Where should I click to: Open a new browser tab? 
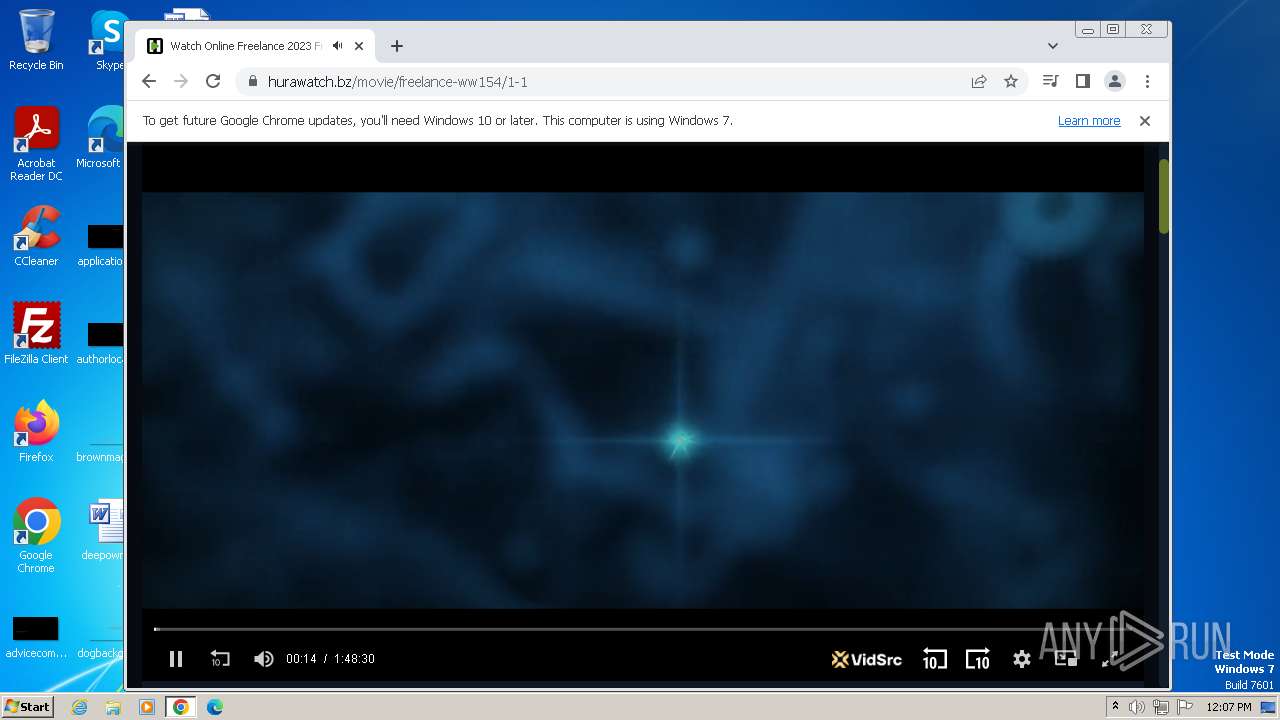pyautogui.click(x=397, y=46)
